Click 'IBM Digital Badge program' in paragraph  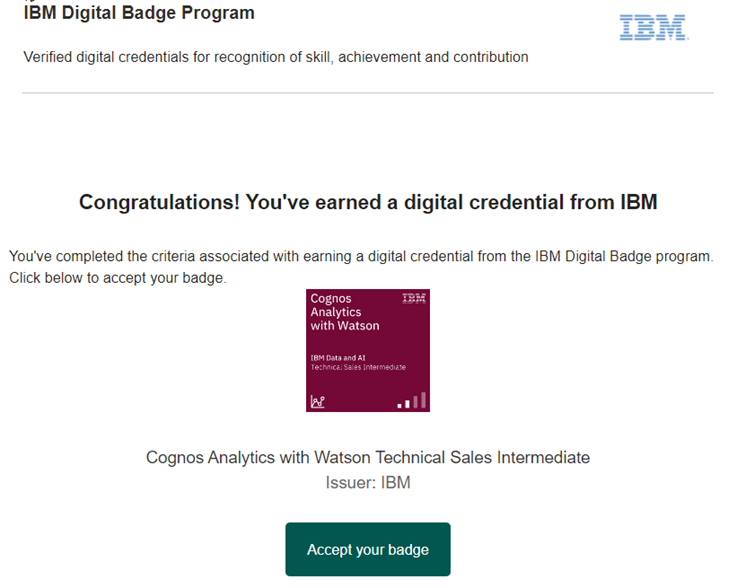point(622,256)
